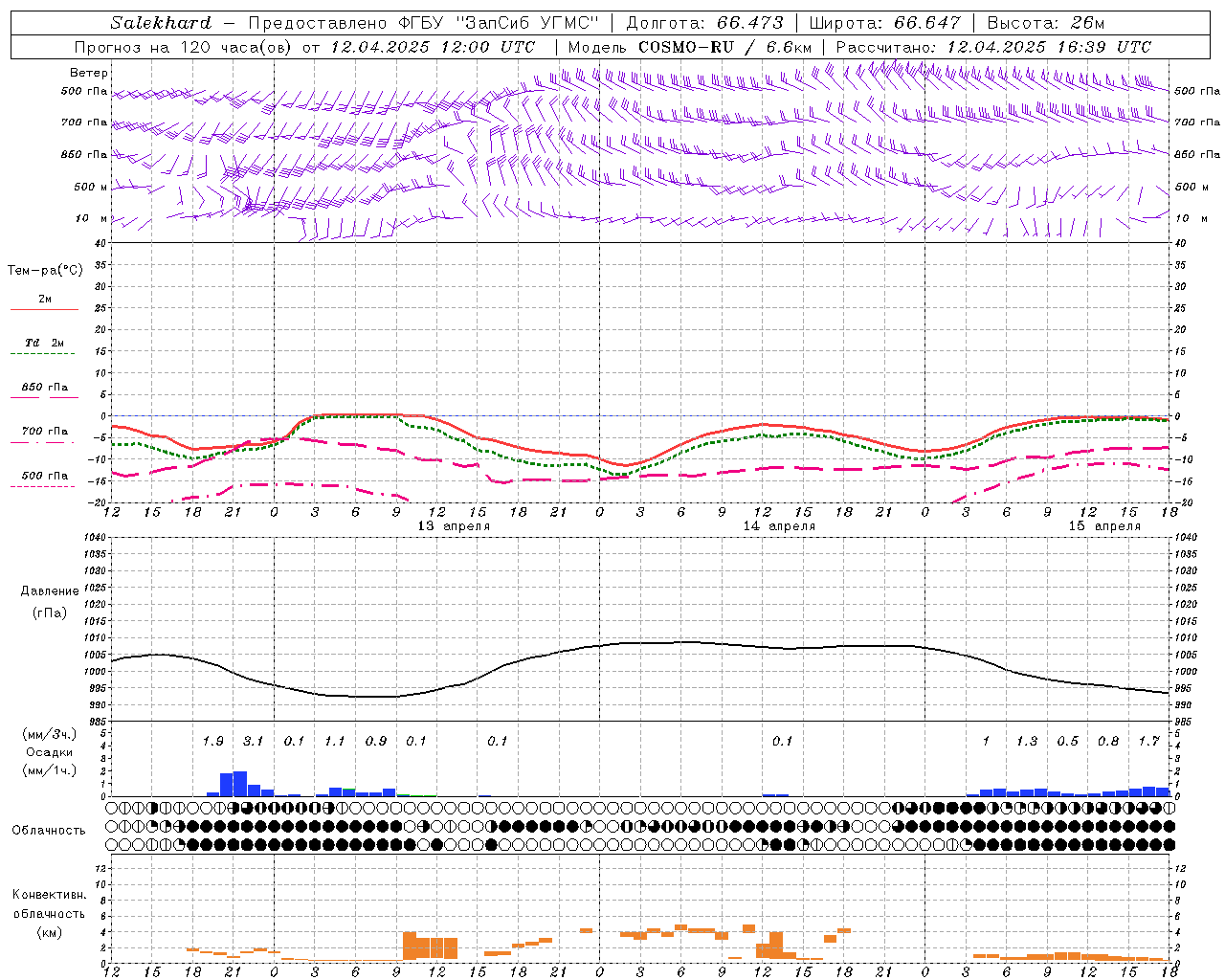Viewport: 1225px width, 980px height.
Task: Click the "Ветер" wind panel label
Action: (x=89, y=73)
